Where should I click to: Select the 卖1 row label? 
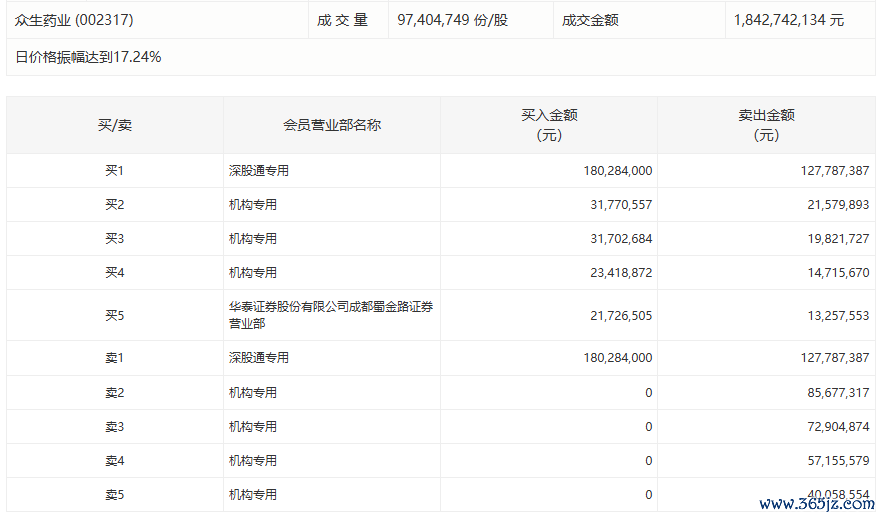114,358
